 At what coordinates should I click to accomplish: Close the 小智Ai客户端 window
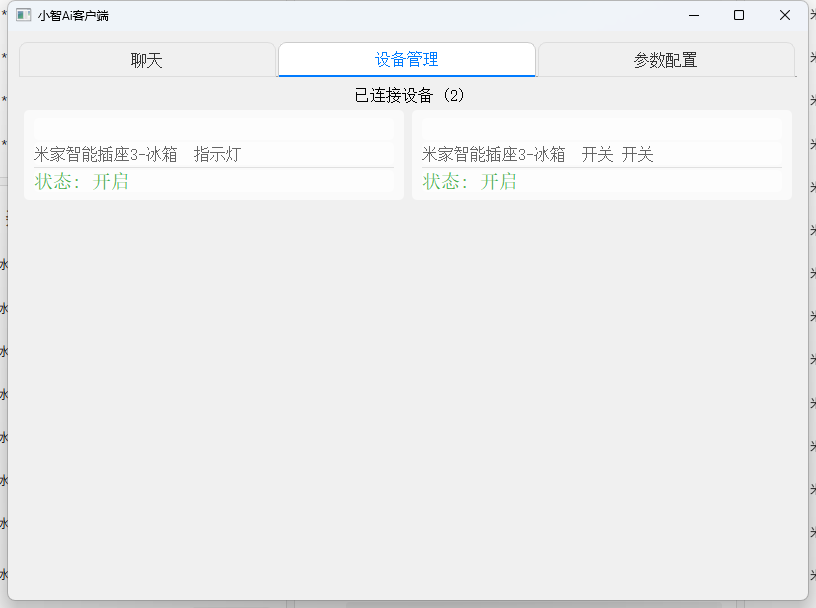coord(785,15)
